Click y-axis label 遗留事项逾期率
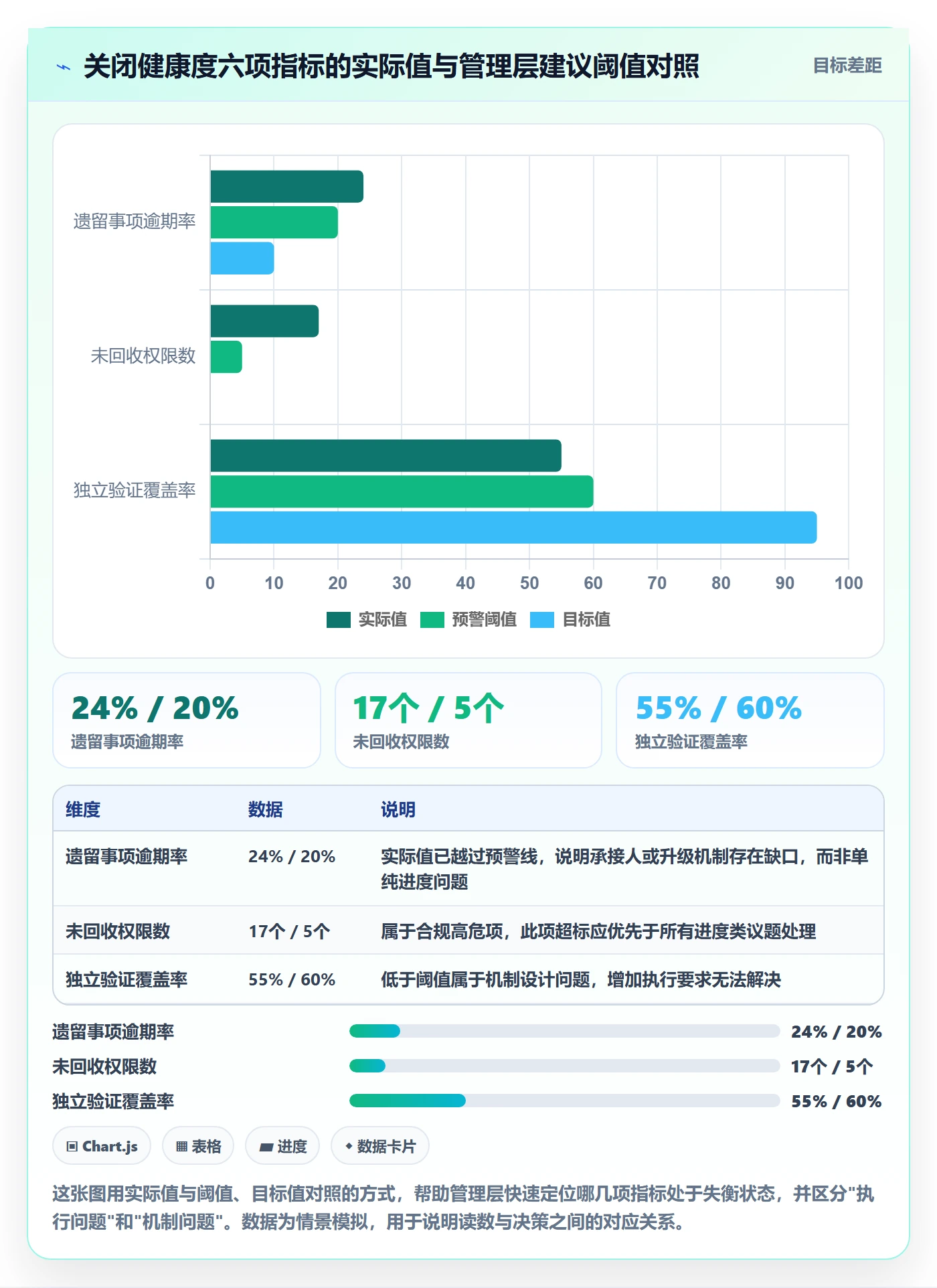This screenshot has height=1288, width=937. pyautogui.click(x=135, y=222)
